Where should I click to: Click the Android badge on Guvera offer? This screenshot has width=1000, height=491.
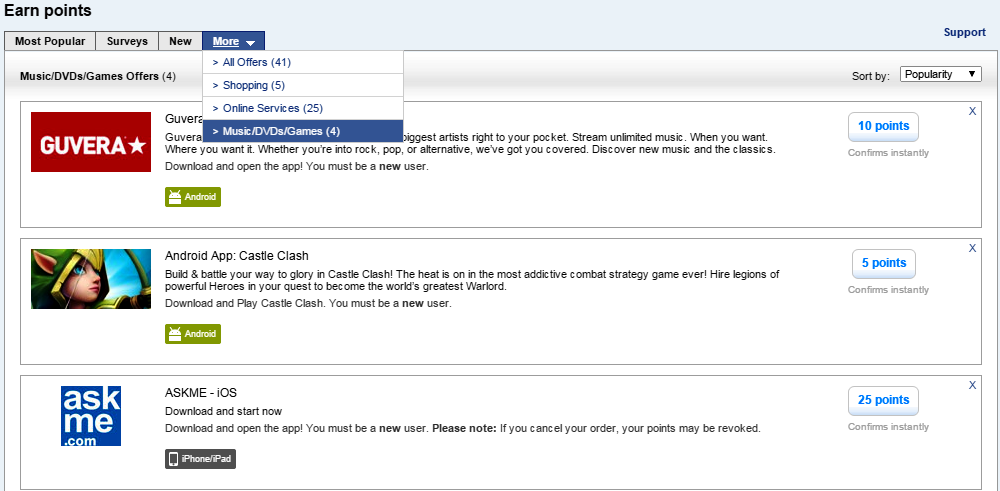[x=193, y=197]
